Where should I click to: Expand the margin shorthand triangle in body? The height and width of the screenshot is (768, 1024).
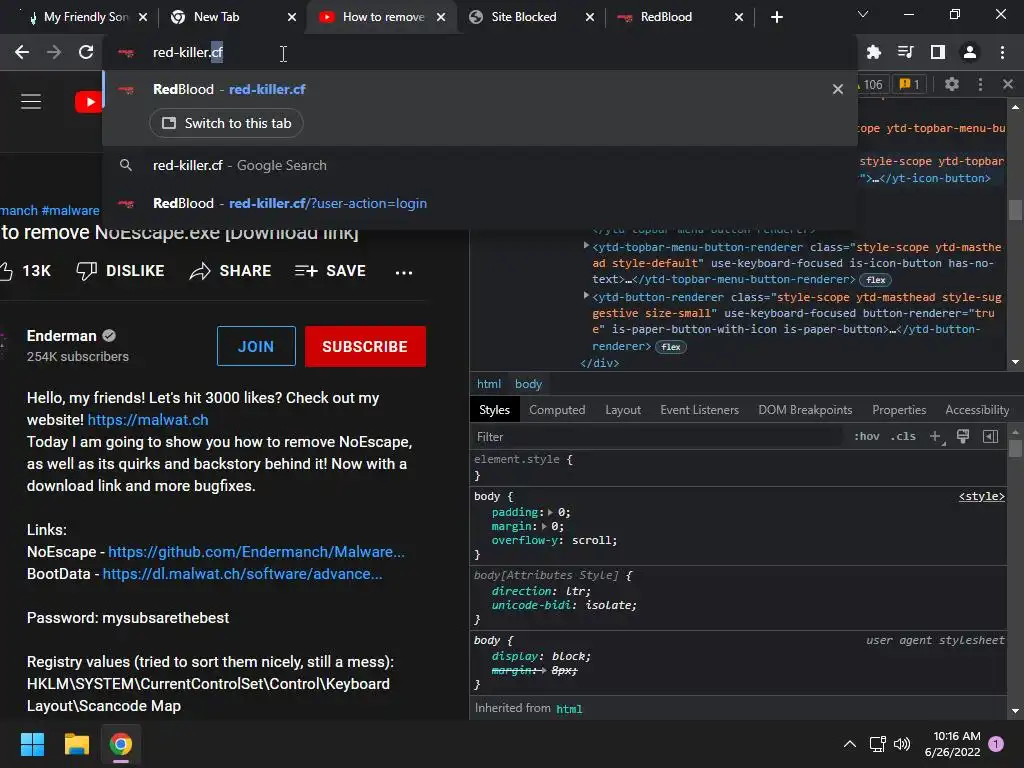pyautogui.click(x=544, y=526)
